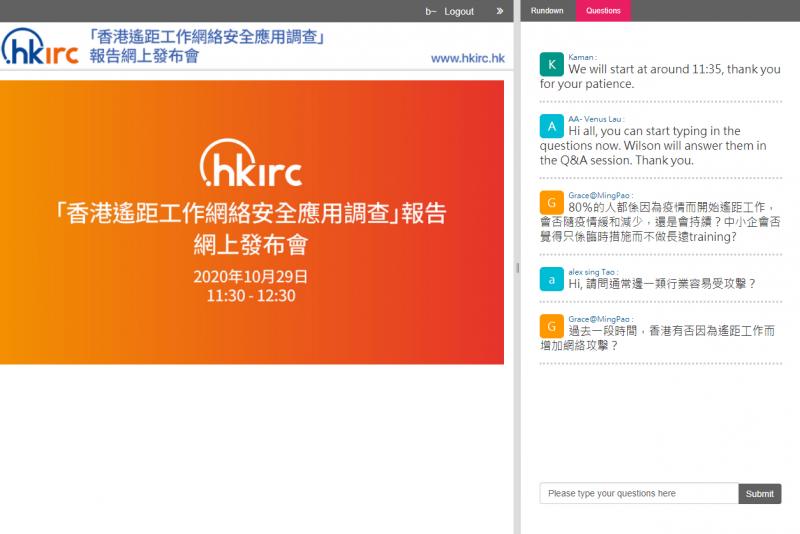Click the username 'b–' beside Logout
This screenshot has width=800, height=534.
click(430, 11)
